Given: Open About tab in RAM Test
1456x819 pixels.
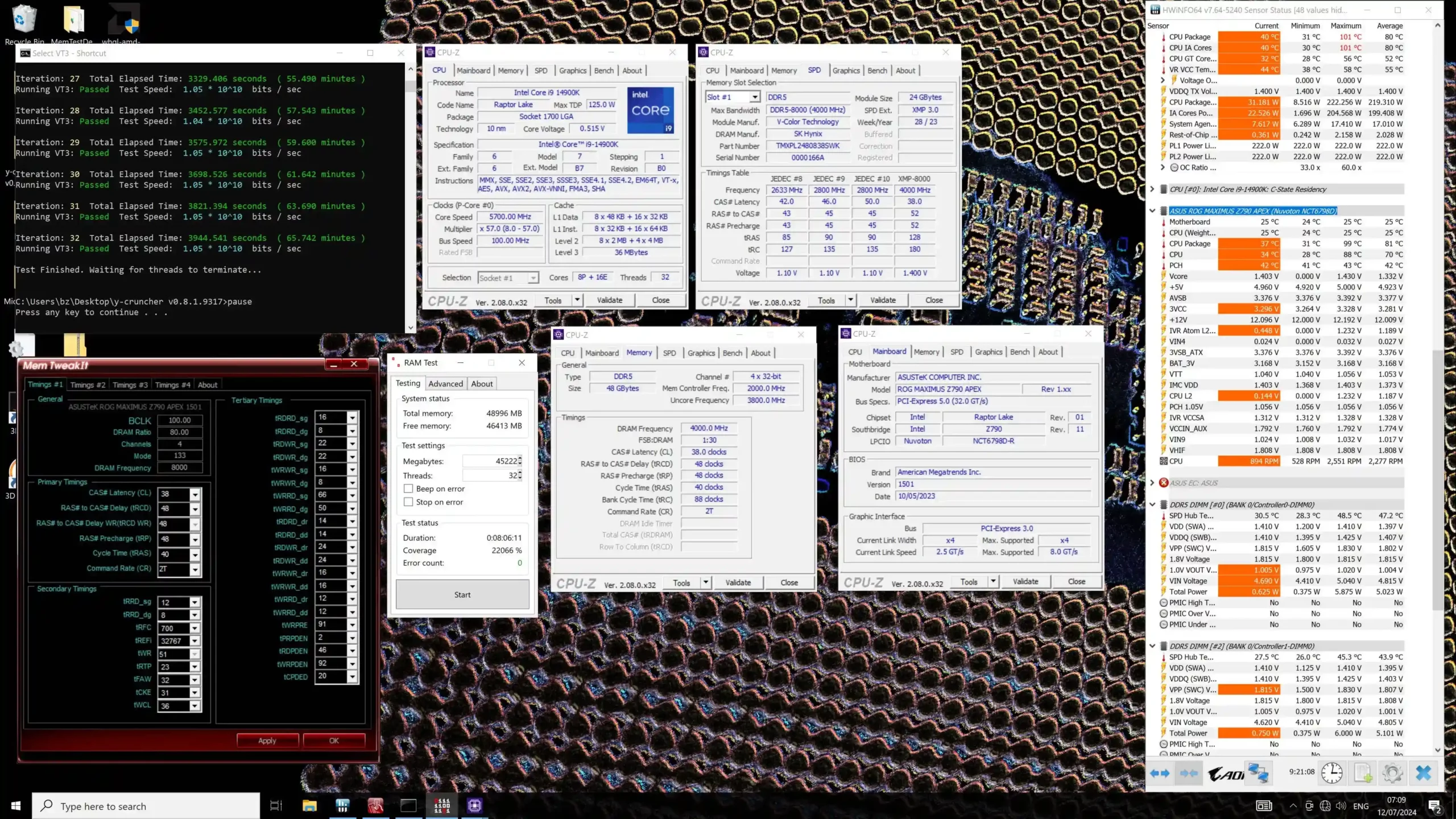Looking at the screenshot, I should point(482,384).
